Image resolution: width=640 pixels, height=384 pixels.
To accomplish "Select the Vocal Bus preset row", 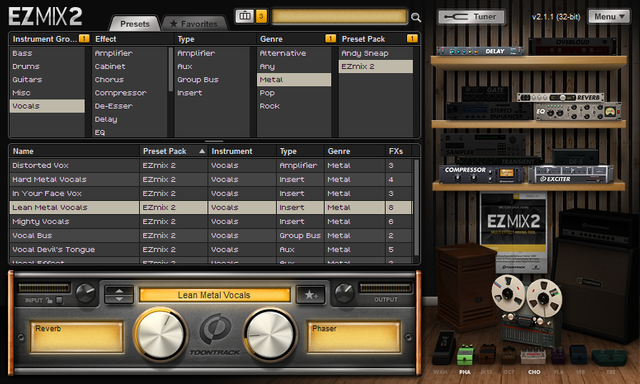I will coord(211,235).
